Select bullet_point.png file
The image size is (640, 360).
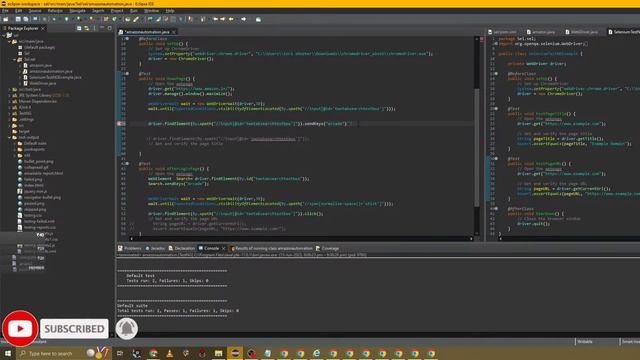pos(35,162)
